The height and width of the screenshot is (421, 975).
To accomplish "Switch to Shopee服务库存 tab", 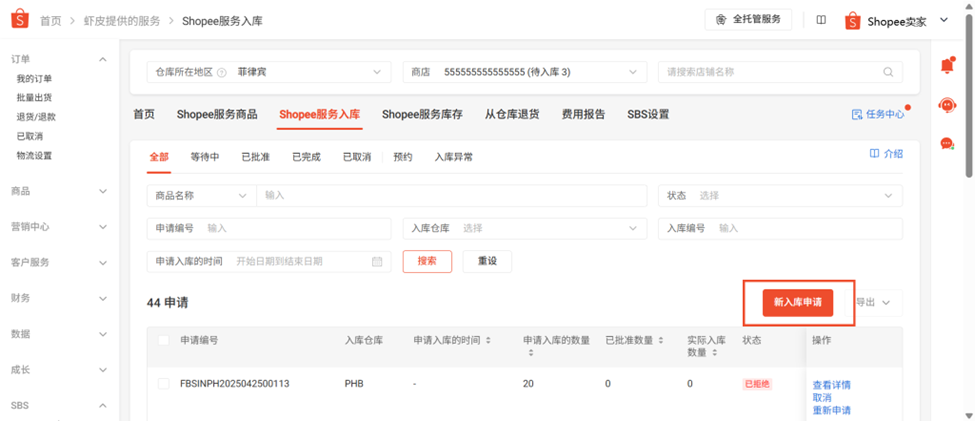I will coord(422,114).
